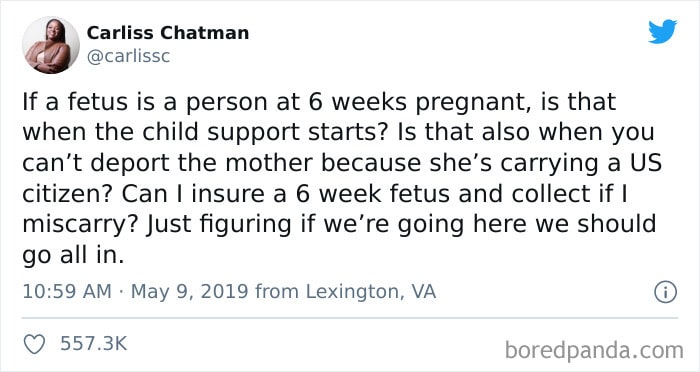Click the 557.3K likes count
This screenshot has height=372, width=700.
click(x=94, y=343)
